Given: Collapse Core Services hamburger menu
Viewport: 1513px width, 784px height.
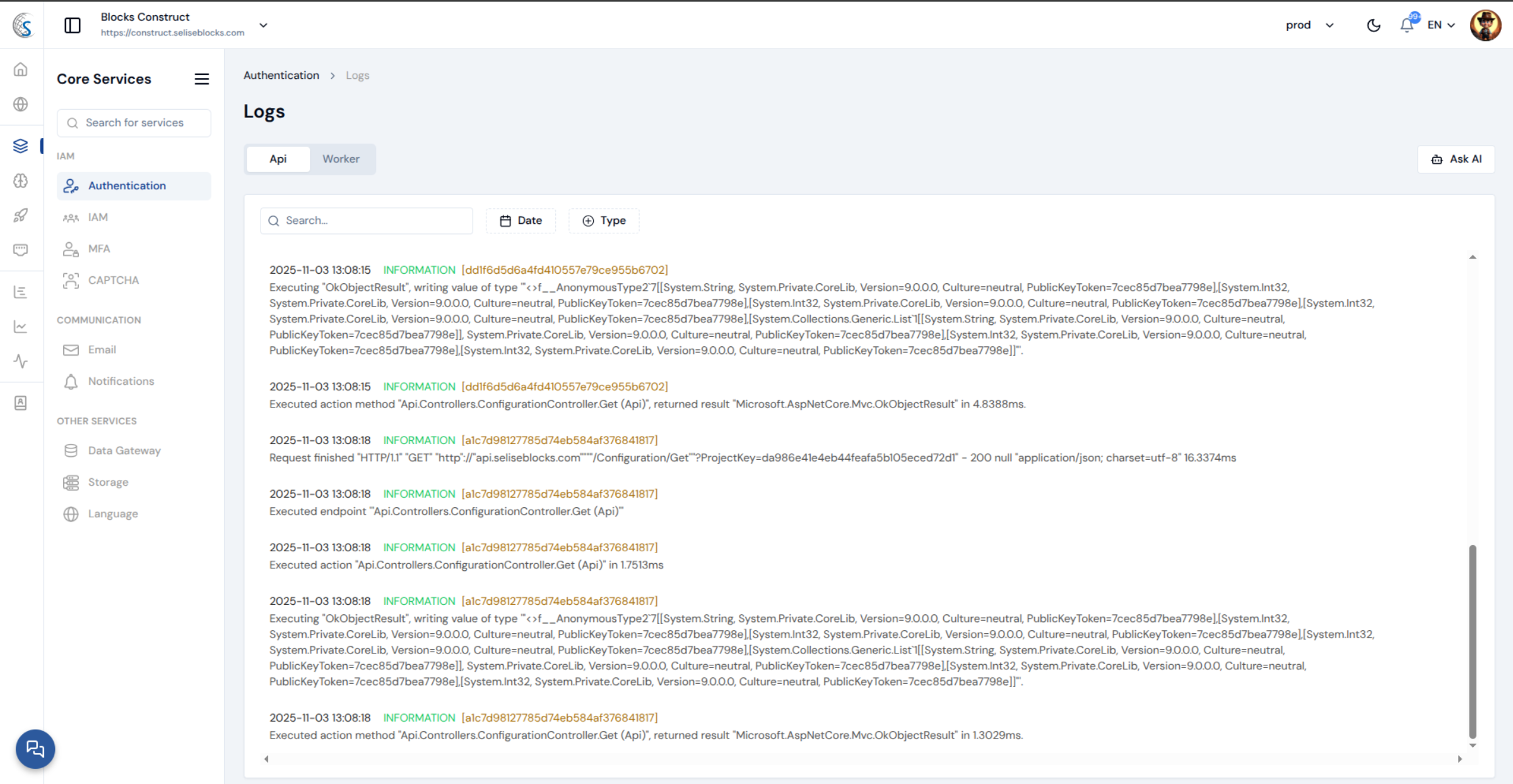Looking at the screenshot, I should [x=201, y=79].
